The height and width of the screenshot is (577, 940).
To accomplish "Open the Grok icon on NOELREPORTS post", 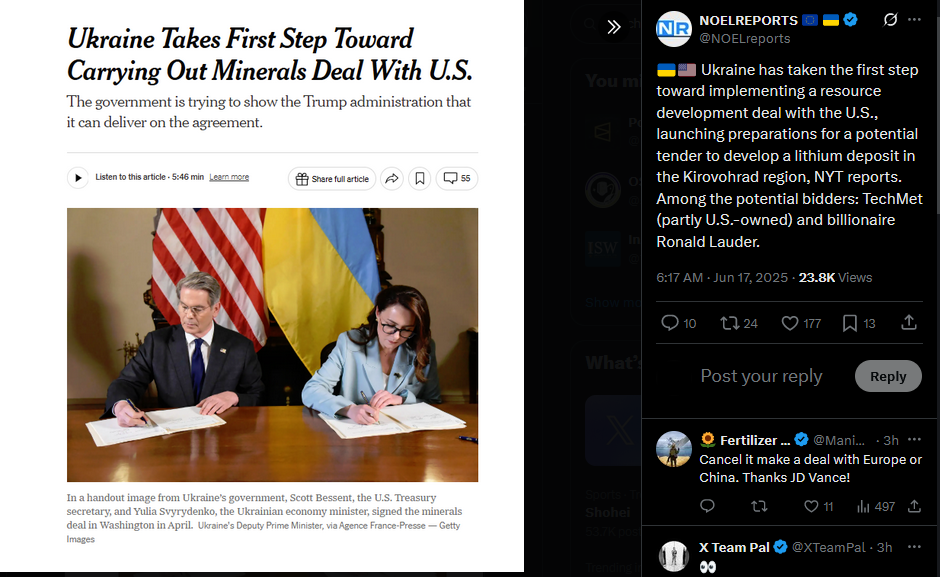I will 890,20.
